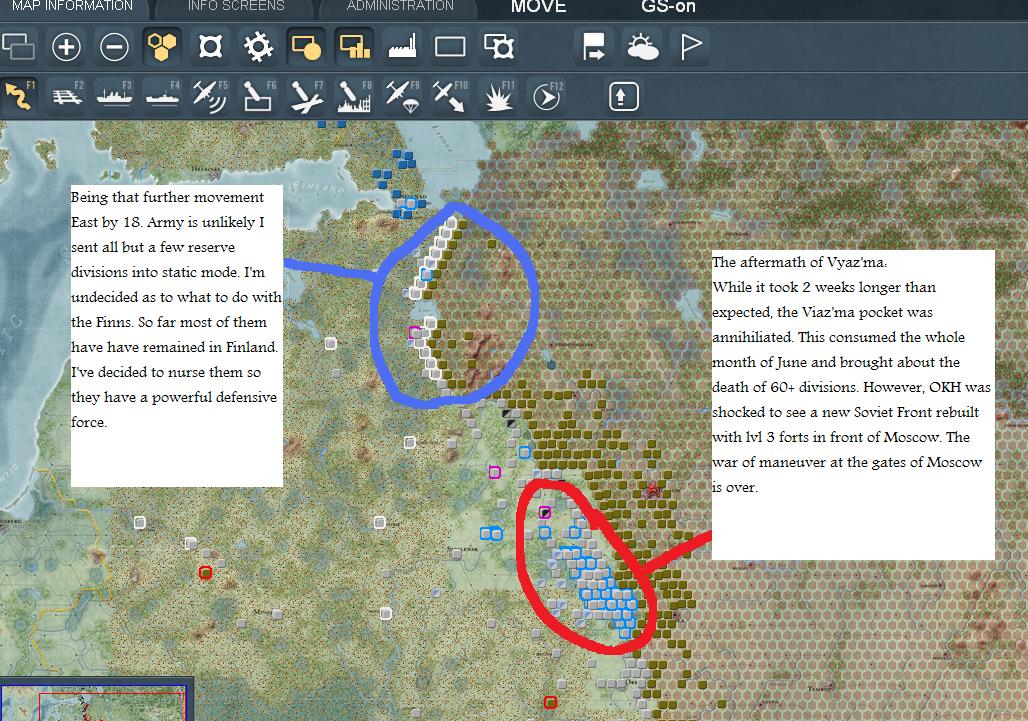Viewport: 1028px width, 721px height.
Task: Toggle the four-pointed unit counter icon
Action: [x=210, y=47]
